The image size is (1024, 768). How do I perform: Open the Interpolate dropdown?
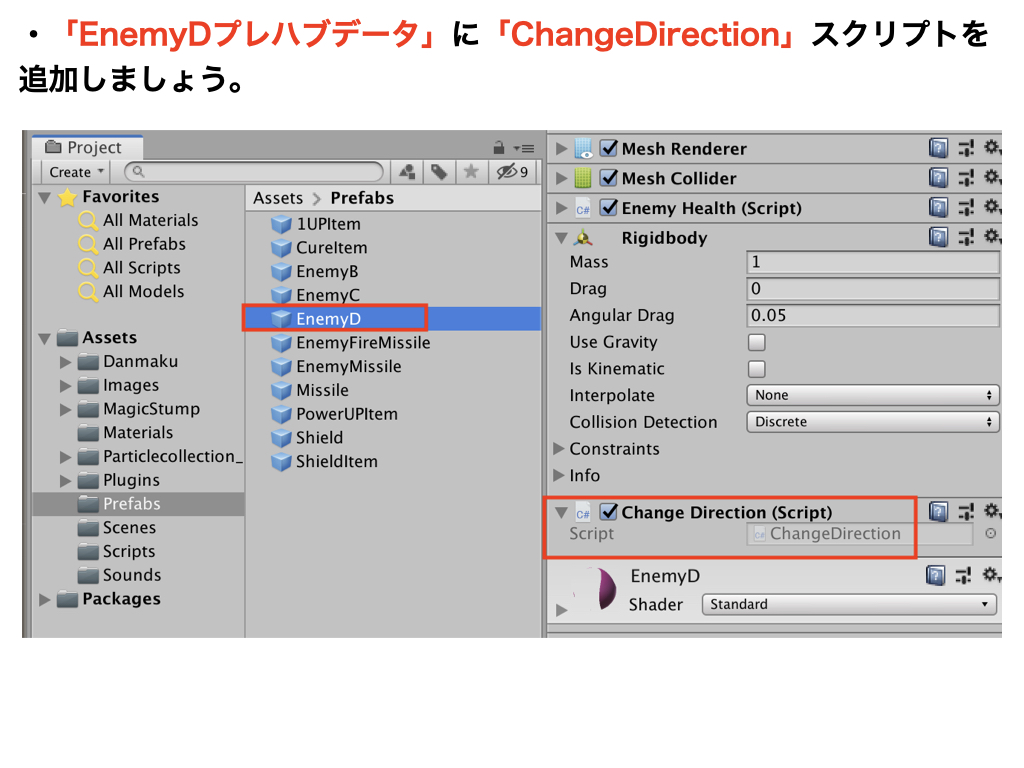click(x=872, y=395)
